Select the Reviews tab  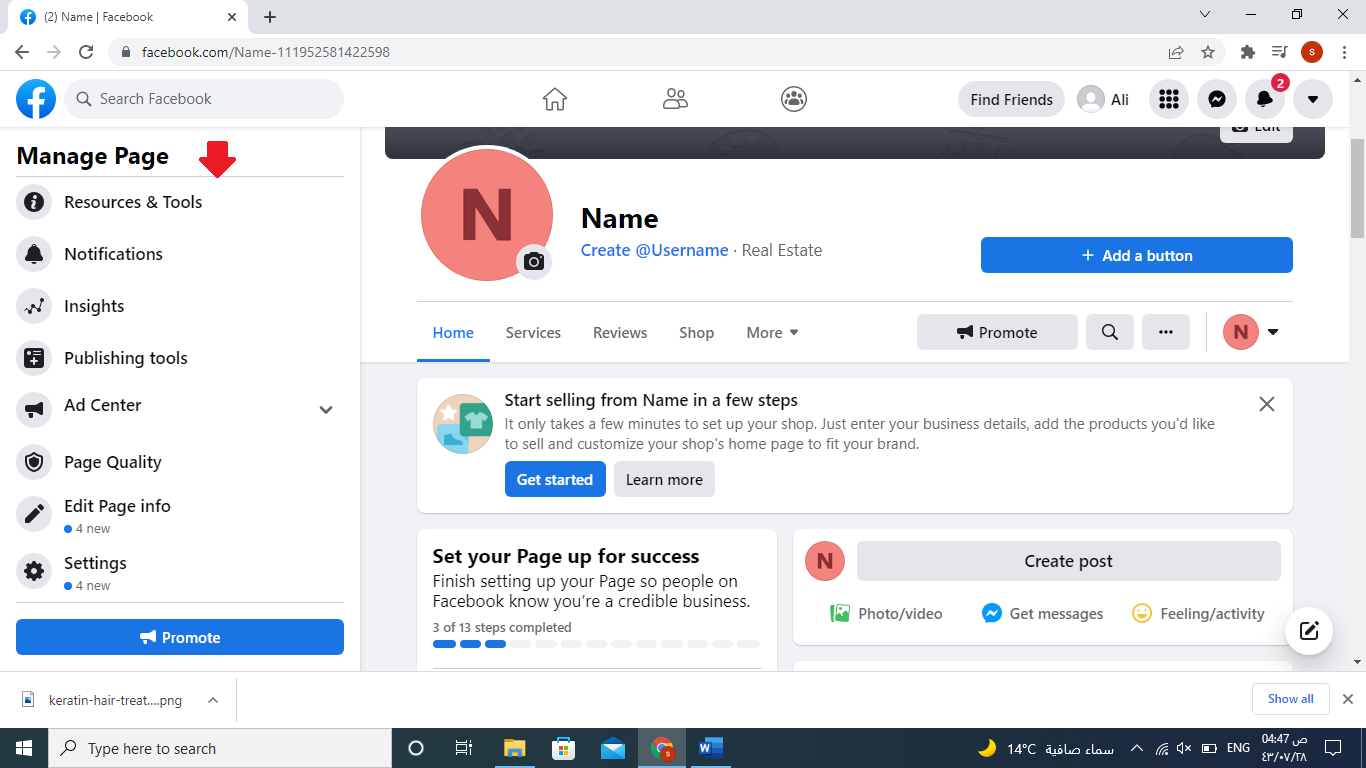coord(620,333)
